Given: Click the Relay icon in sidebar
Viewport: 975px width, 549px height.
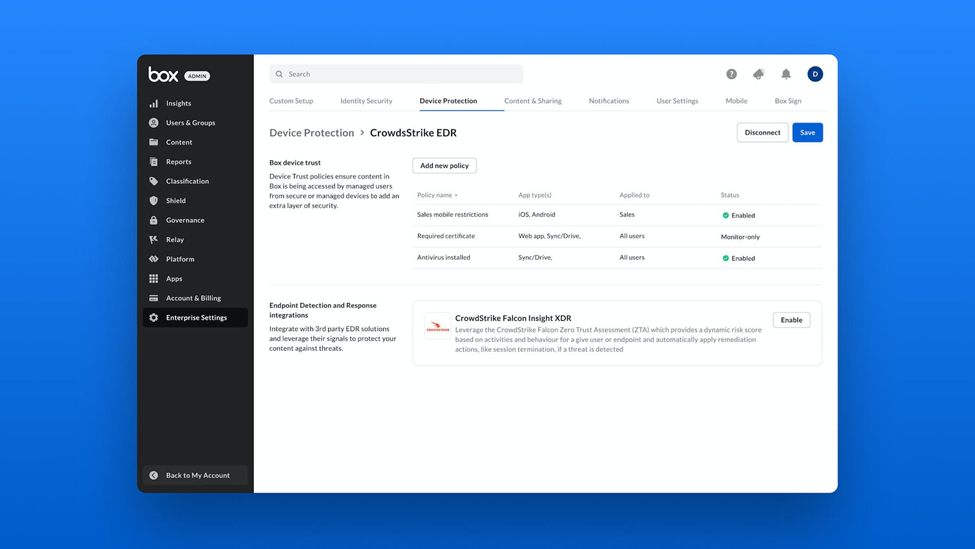Looking at the screenshot, I should pyautogui.click(x=154, y=239).
